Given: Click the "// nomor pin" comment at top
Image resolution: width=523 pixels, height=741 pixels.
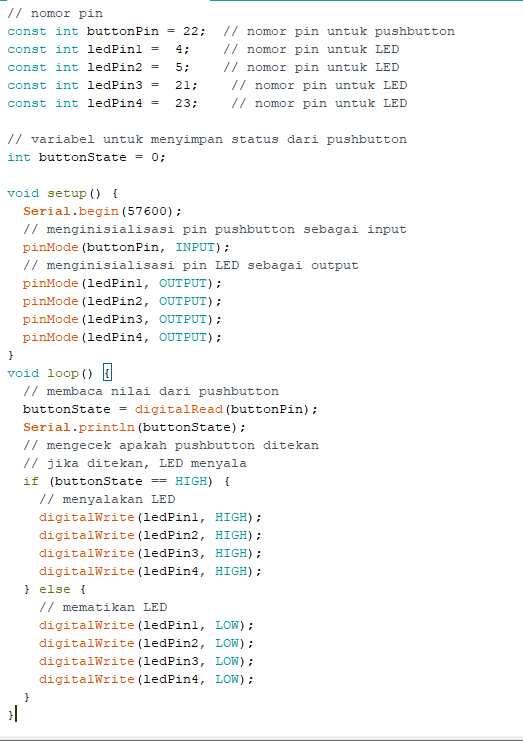Looking at the screenshot, I should pyautogui.click(x=55, y=13).
